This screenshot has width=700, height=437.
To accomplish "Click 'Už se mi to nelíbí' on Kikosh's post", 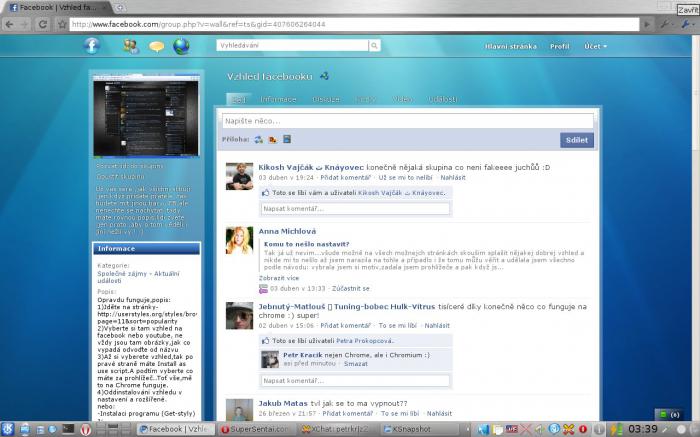I will 405,177.
